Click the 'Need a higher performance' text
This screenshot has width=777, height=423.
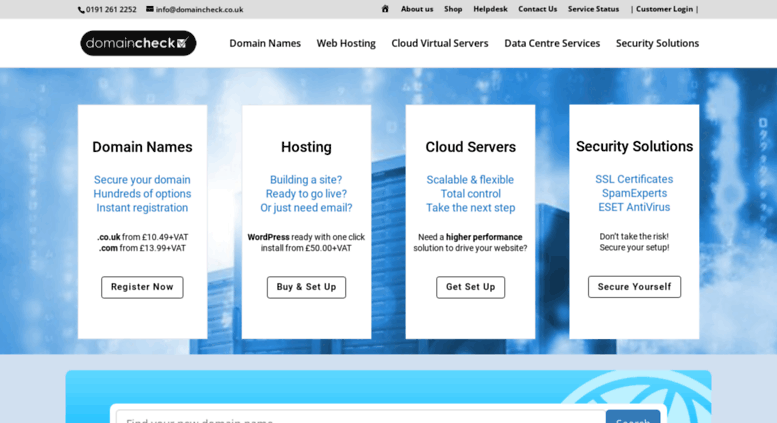(470, 237)
